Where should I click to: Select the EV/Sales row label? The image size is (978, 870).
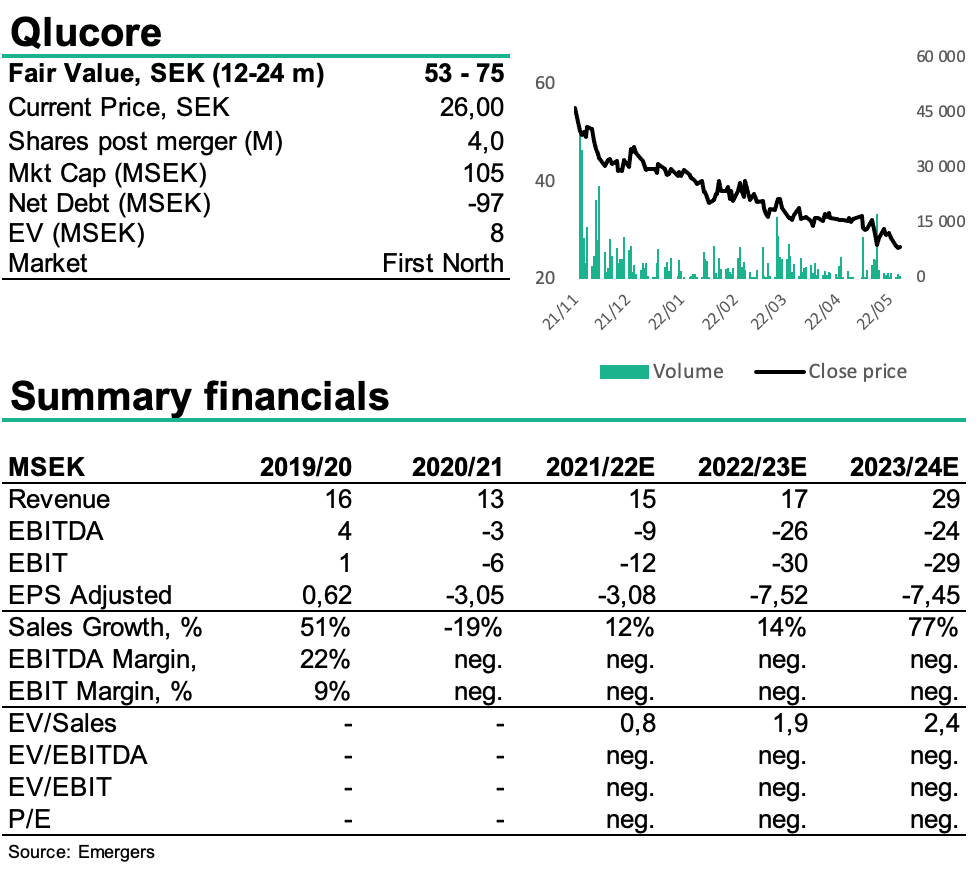pos(62,723)
